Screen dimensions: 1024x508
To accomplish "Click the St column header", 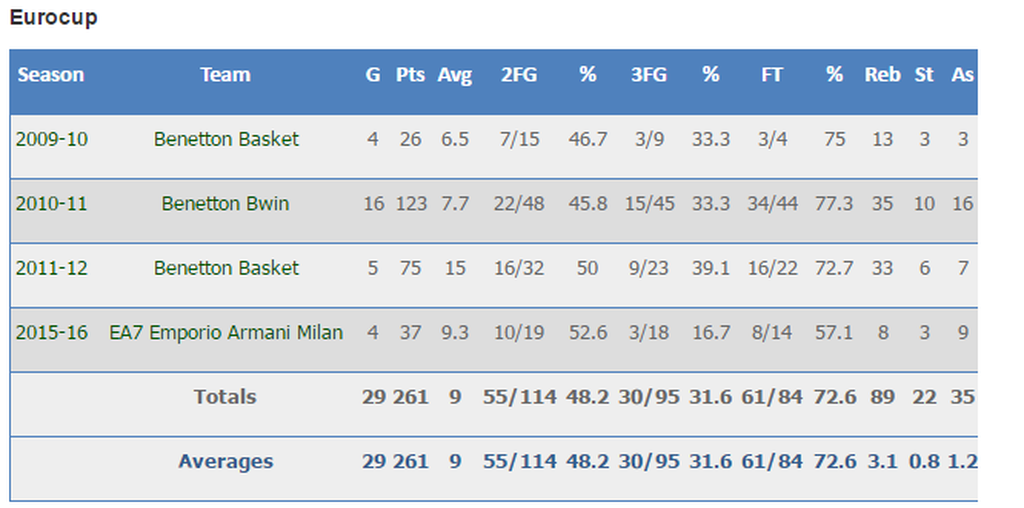I will click(924, 75).
